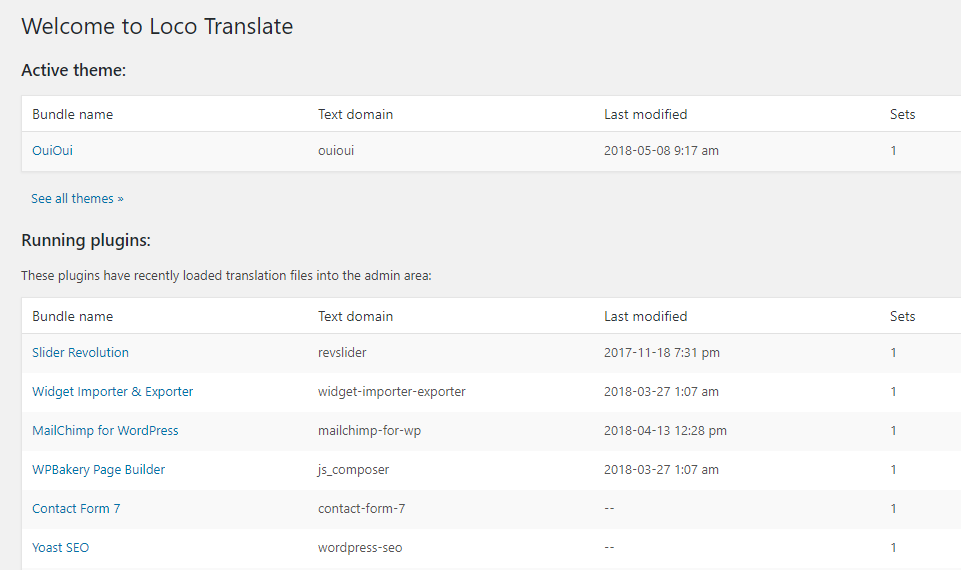Click the 2017-11-18 7:31 pm date cell
This screenshot has width=961, height=570.
tap(661, 353)
